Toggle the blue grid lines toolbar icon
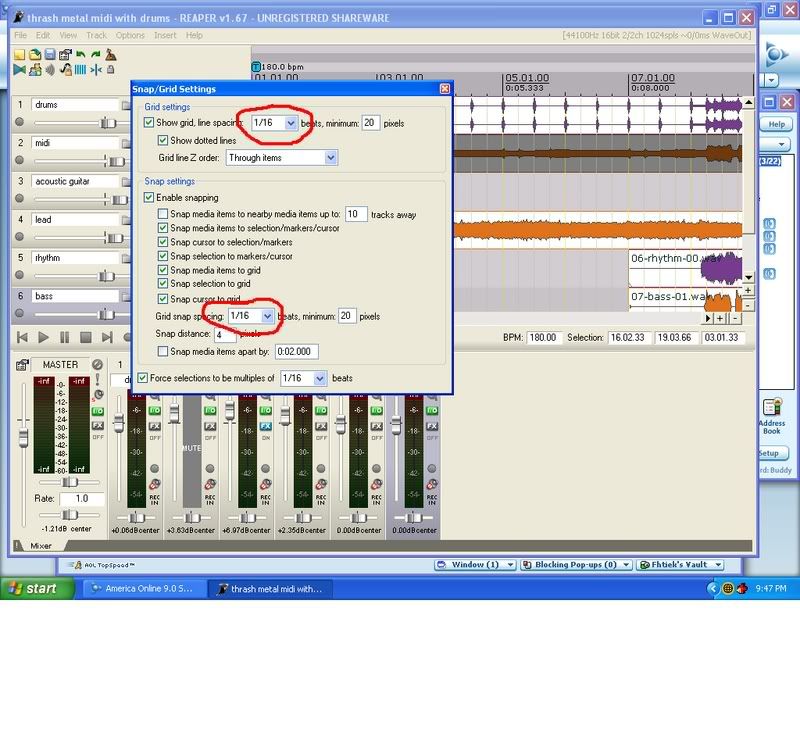The height and width of the screenshot is (729, 800). tap(81, 69)
